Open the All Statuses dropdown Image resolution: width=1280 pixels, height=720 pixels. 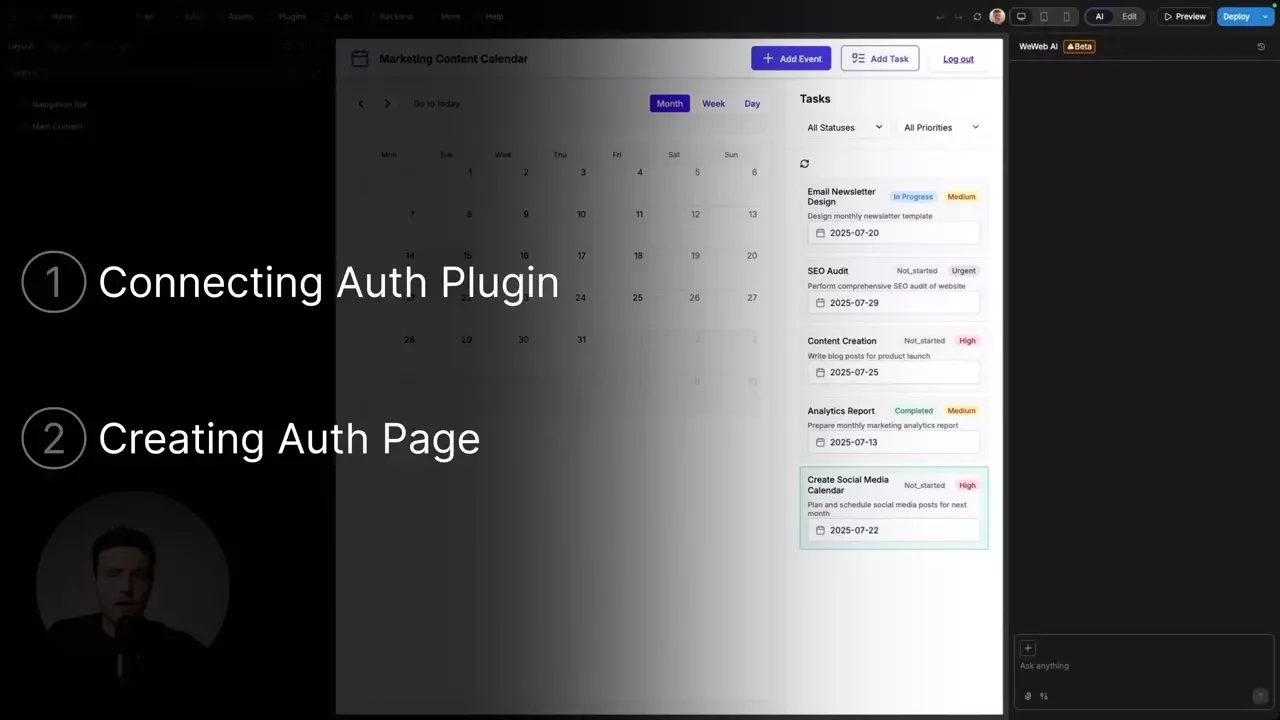(x=843, y=127)
